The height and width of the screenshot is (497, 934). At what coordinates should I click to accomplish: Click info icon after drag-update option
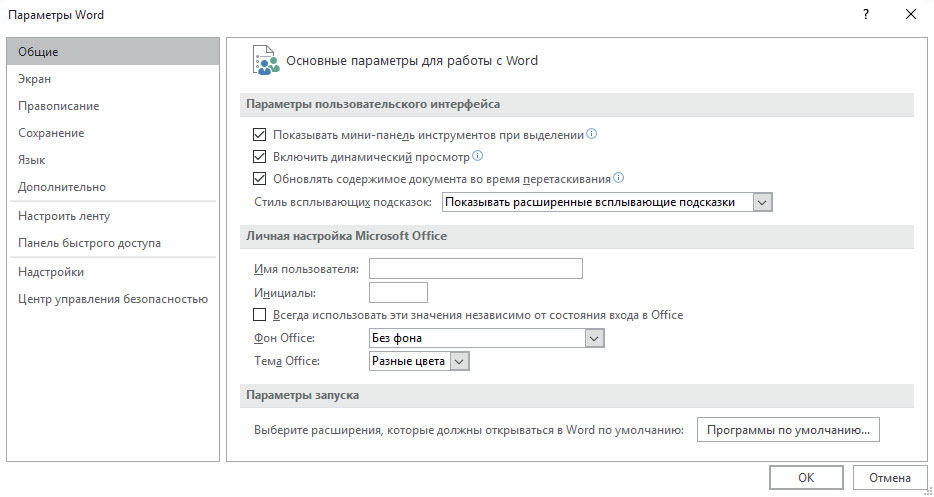coord(618,179)
